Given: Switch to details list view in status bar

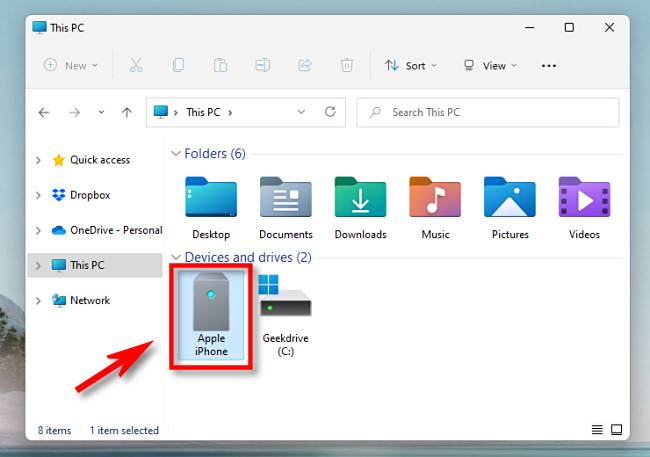Looking at the screenshot, I should click(597, 430).
